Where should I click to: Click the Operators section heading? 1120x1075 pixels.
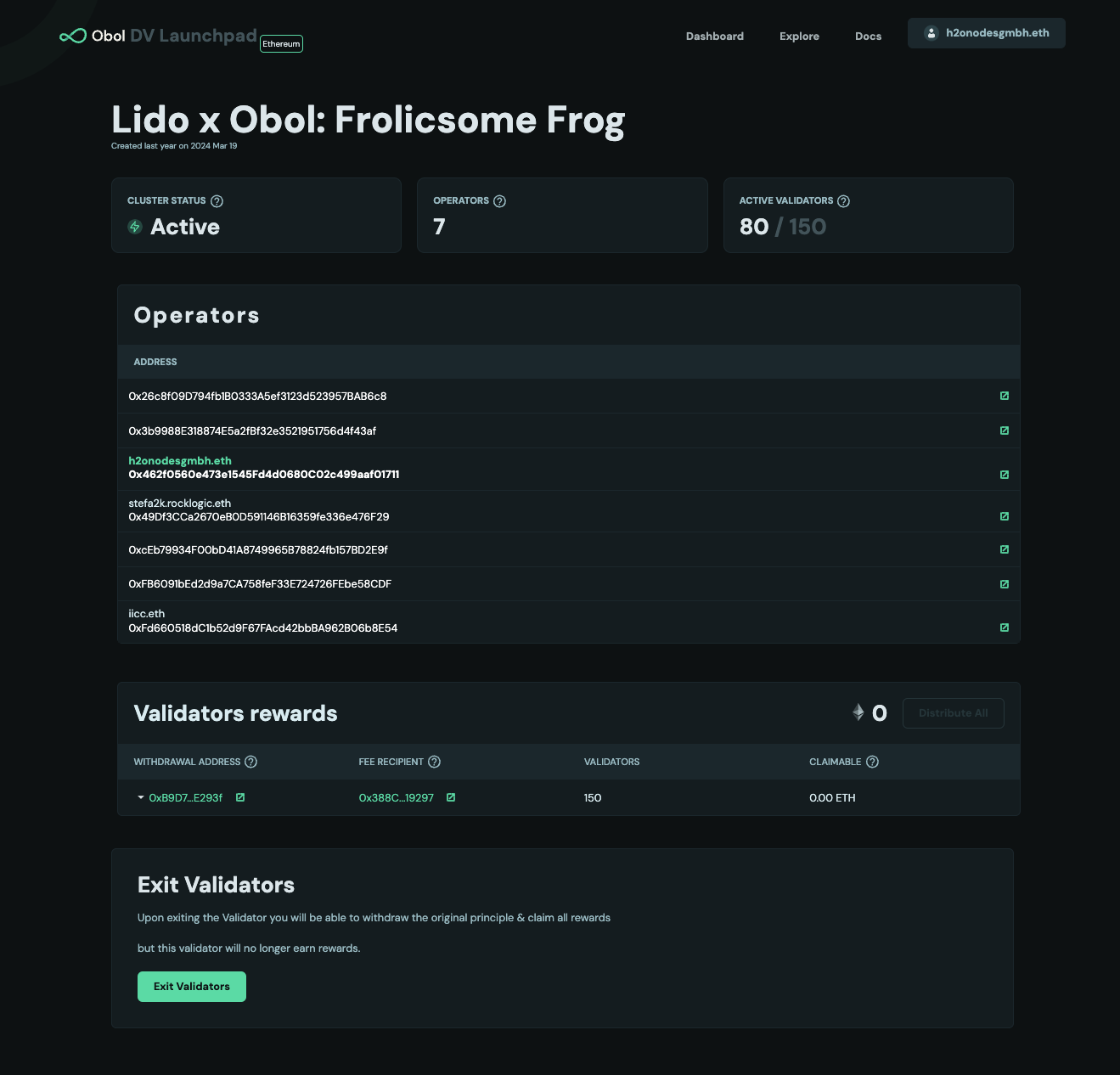197,315
